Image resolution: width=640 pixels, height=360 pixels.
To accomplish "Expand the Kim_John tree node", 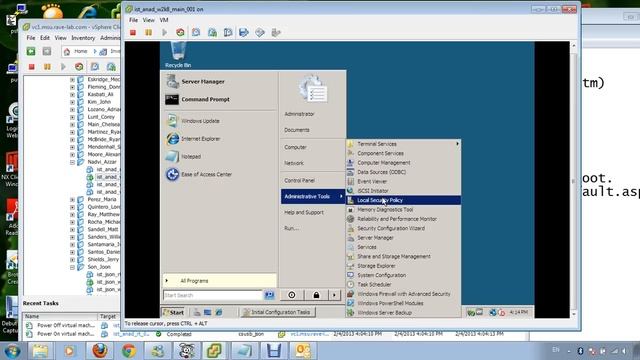I will click(x=72, y=102).
